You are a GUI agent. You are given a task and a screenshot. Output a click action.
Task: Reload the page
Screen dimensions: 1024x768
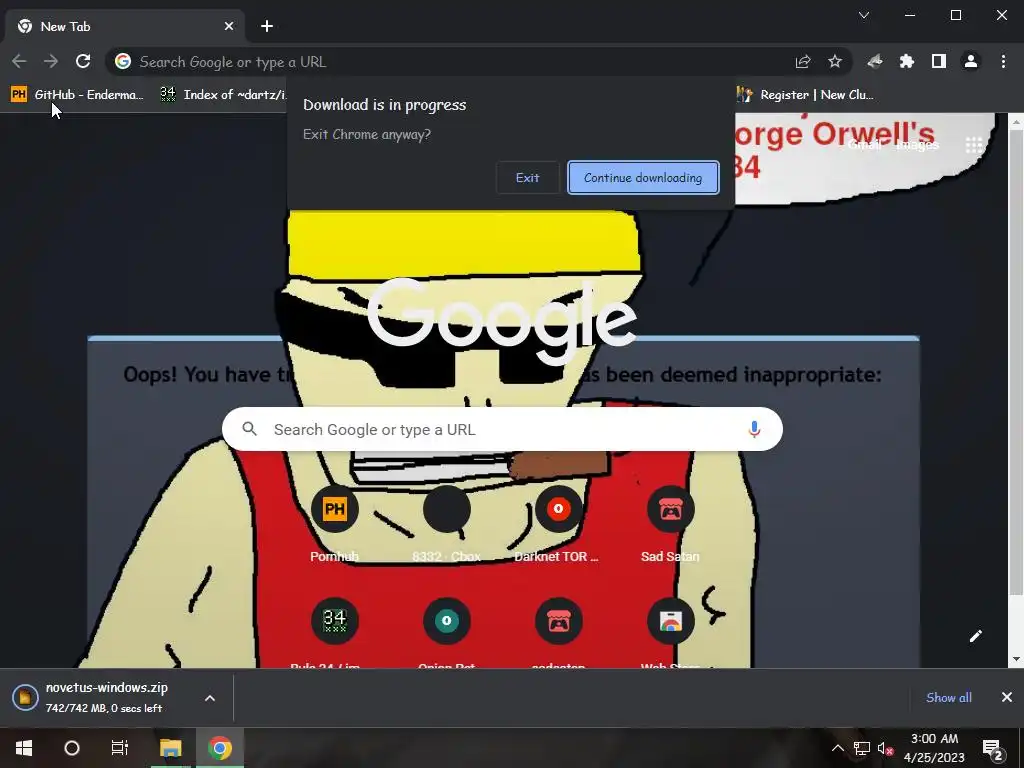coord(83,61)
